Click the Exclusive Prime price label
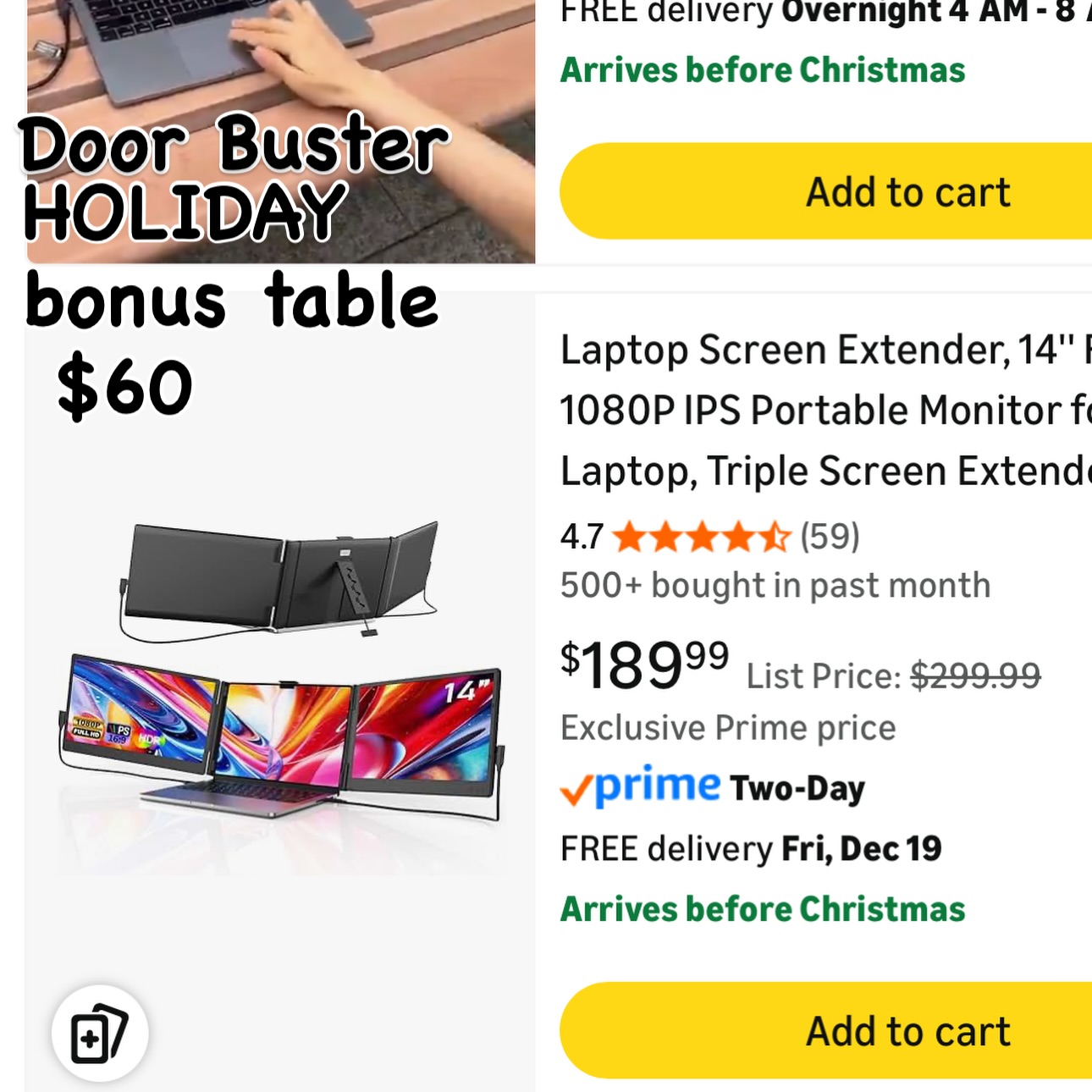The height and width of the screenshot is (1092, 1092). [x=728, y=728]
